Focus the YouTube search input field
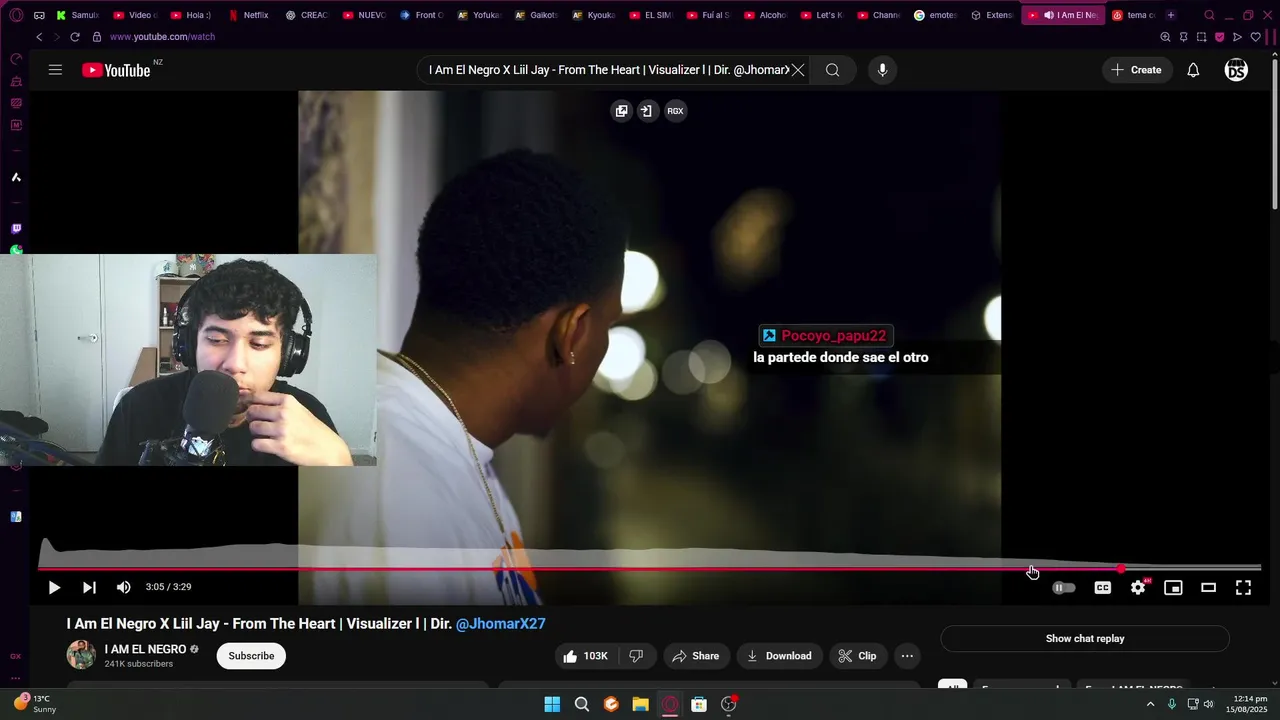1280x720 pixels. point(608,70)
